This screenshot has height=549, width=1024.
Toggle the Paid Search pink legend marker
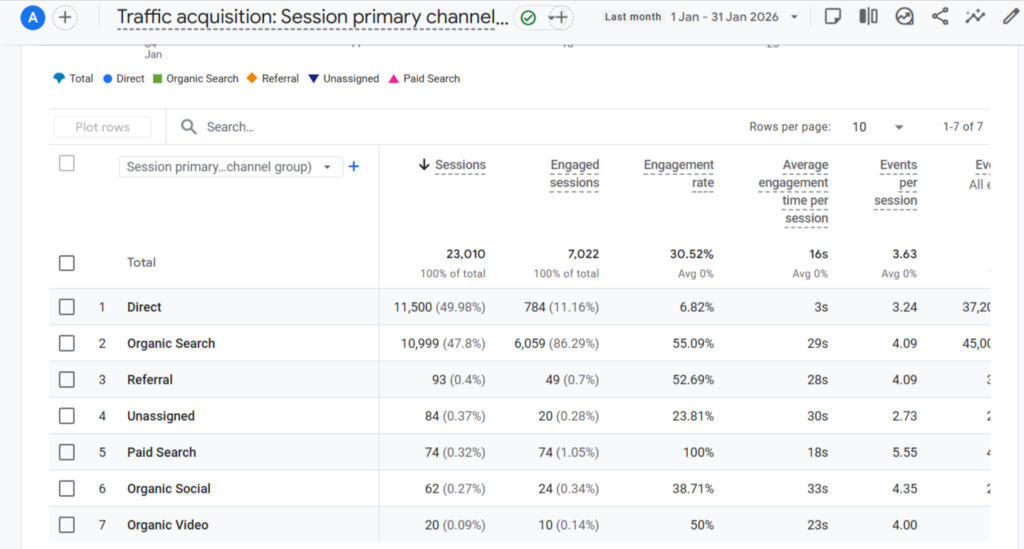coord(393,79)
